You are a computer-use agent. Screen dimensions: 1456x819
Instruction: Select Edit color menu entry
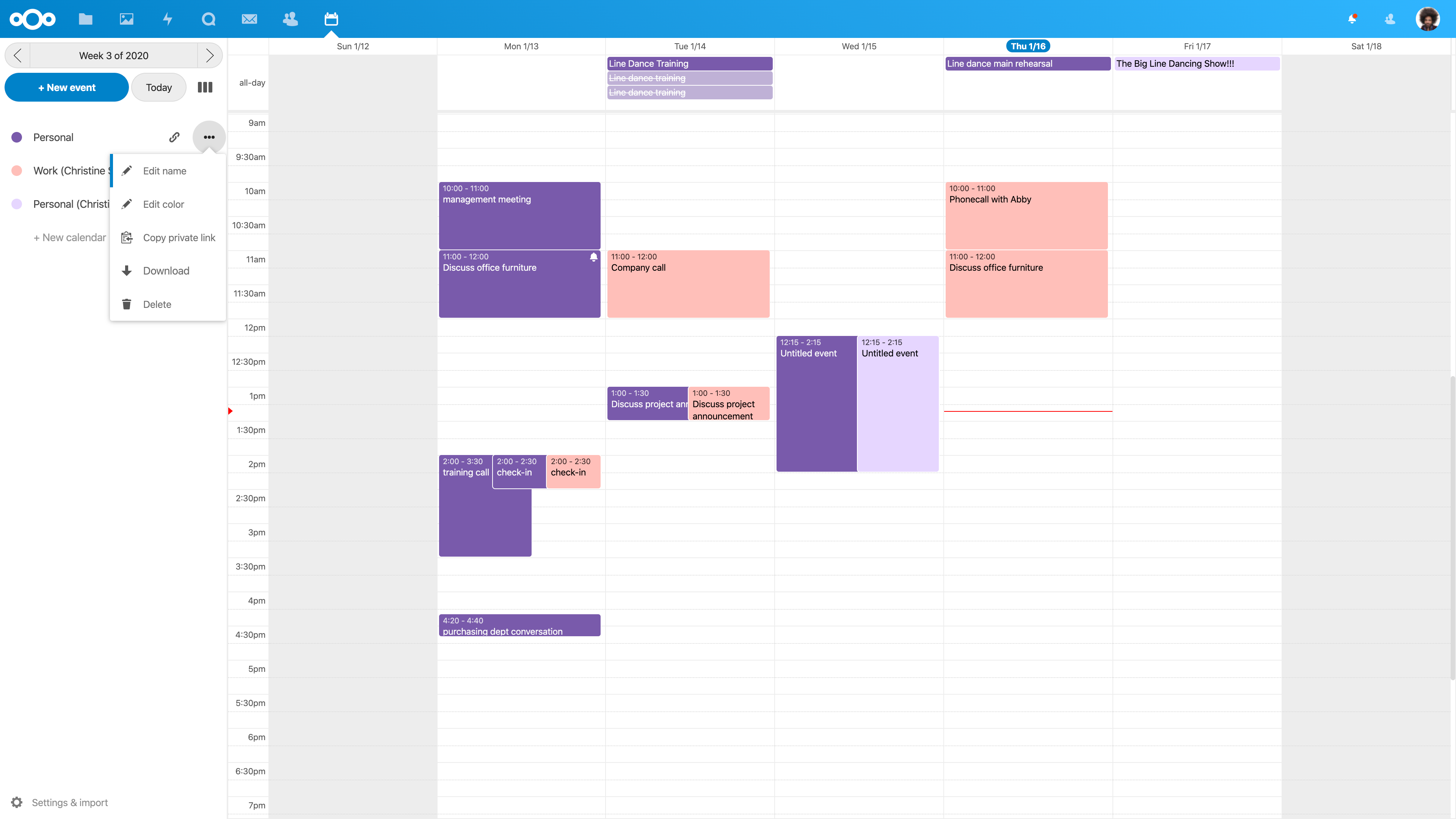point(163,204)
